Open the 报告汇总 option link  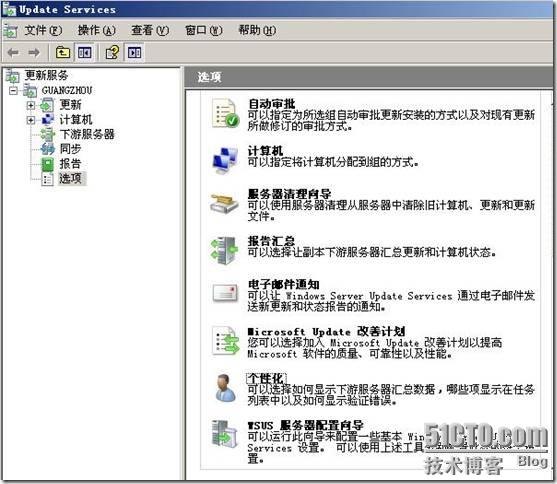271,241
